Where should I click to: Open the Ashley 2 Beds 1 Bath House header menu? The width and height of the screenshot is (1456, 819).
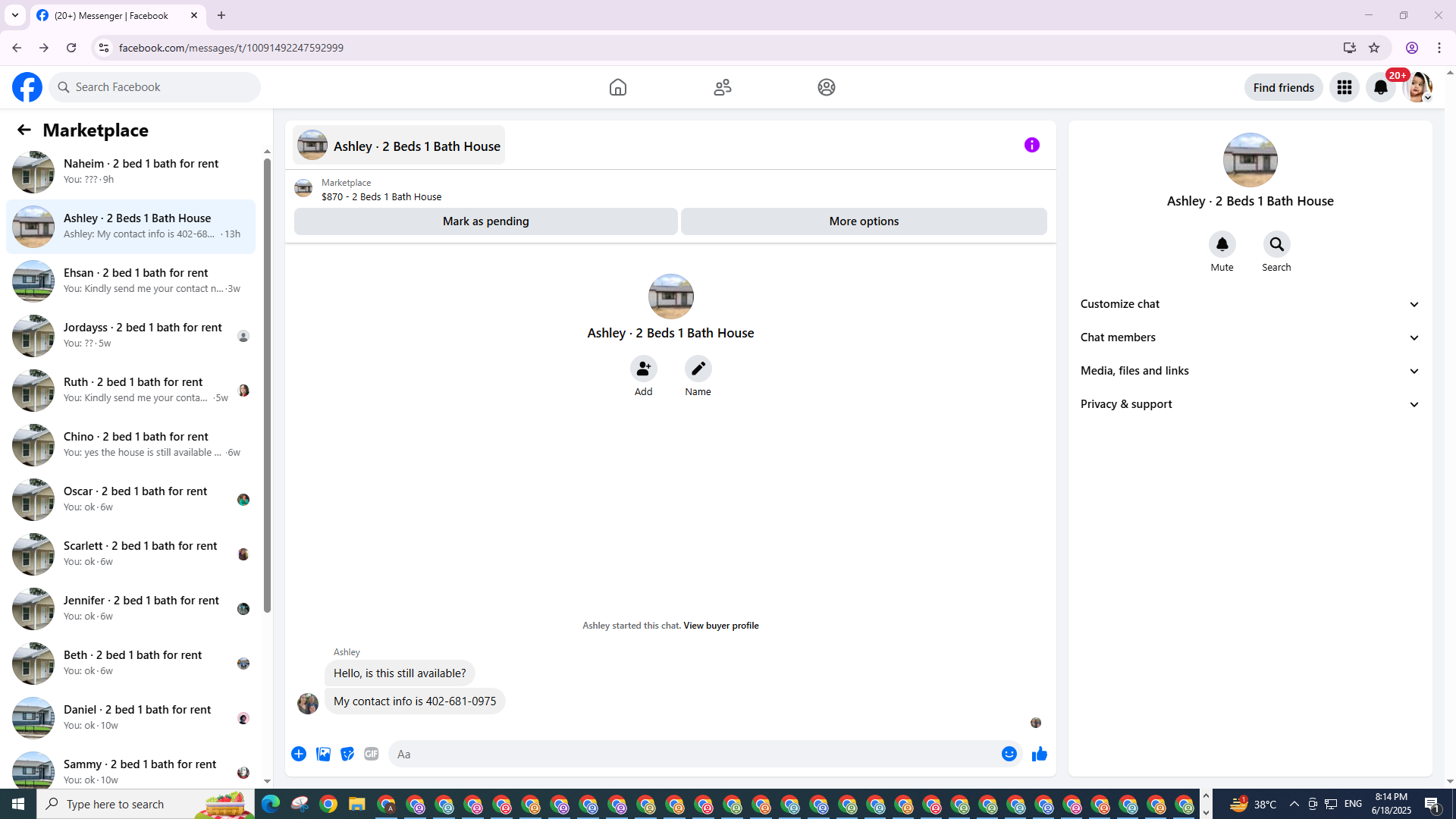[x=399, y=145]
